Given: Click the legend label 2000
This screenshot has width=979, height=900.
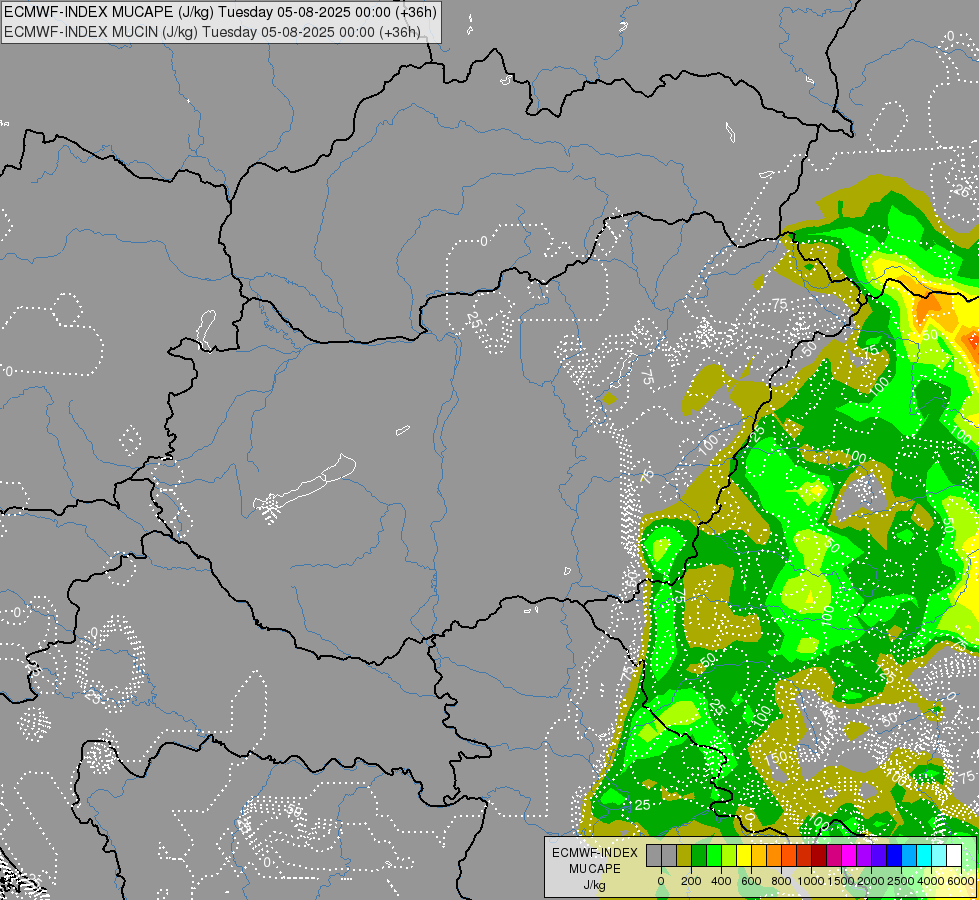Looking at the screenshot, I should 871,881.
